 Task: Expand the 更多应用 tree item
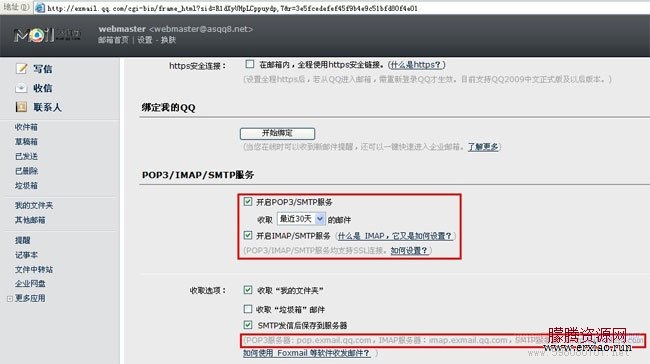[x=10, y=298]
